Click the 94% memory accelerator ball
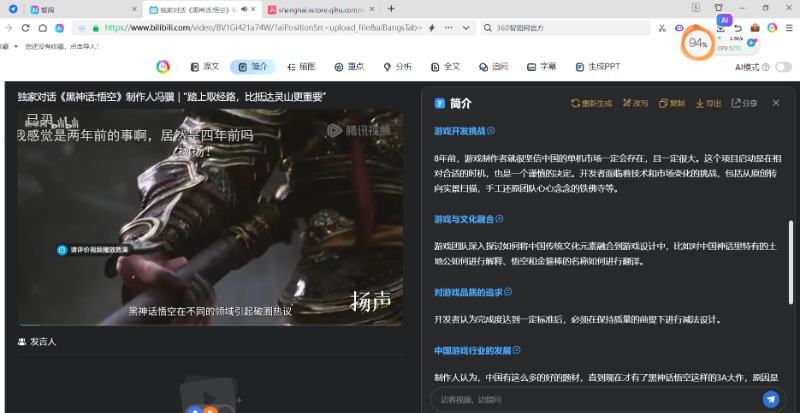This screenshot has height=413, width=800. tap(697, 44)
